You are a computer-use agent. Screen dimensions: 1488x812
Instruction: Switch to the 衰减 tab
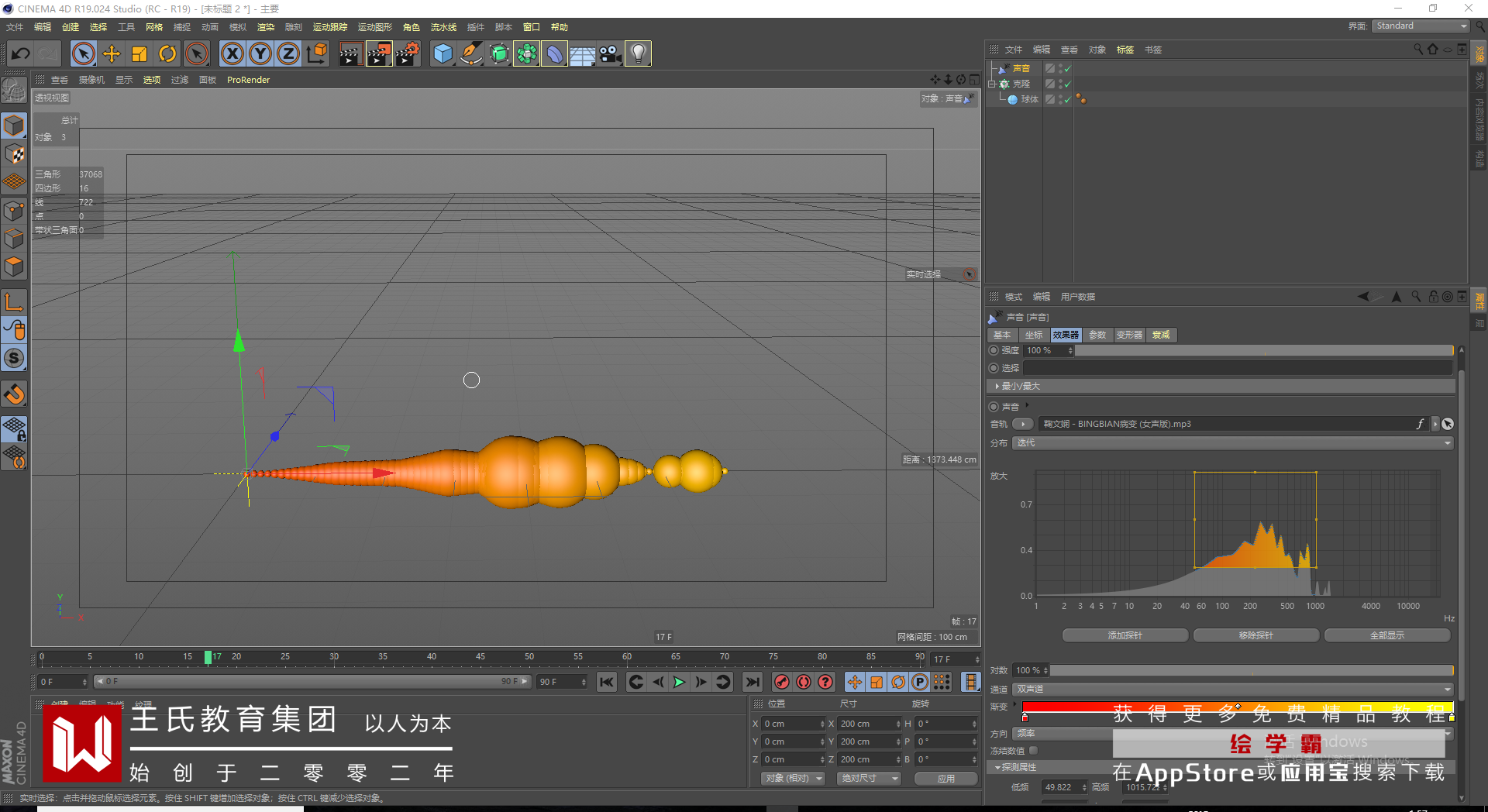pyautogui.click(x=1161, y=335)
